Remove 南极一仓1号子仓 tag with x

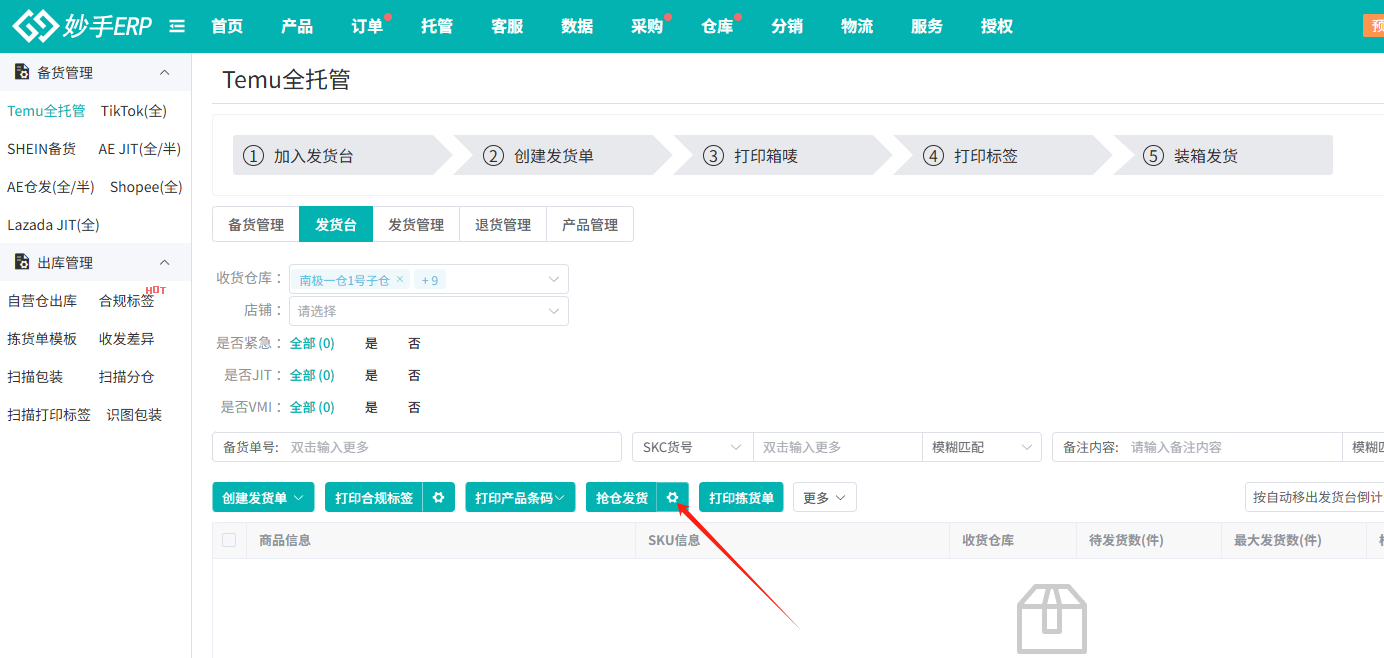tap(400, 279)
